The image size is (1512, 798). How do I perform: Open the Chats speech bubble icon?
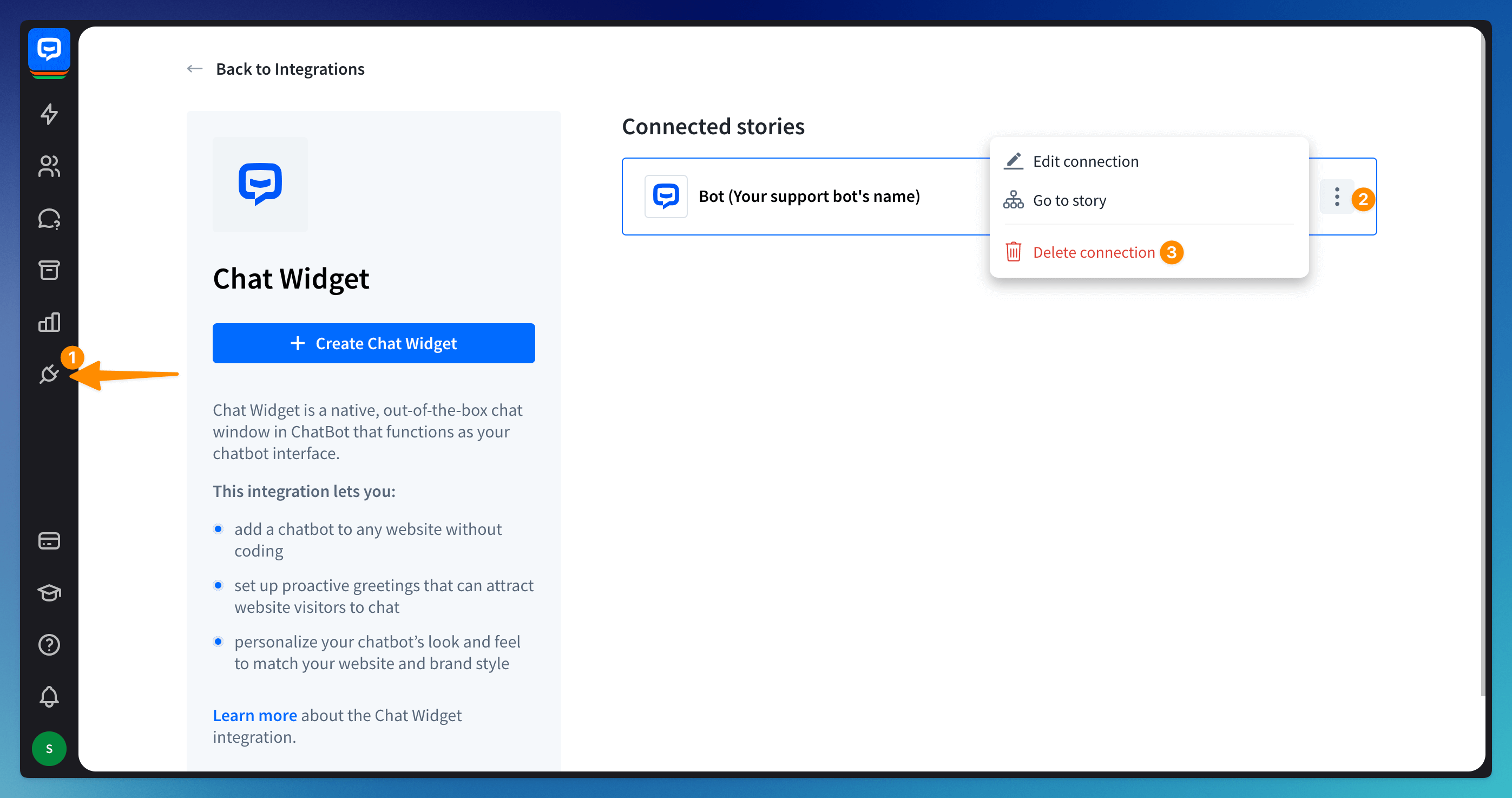coord(49,218)
